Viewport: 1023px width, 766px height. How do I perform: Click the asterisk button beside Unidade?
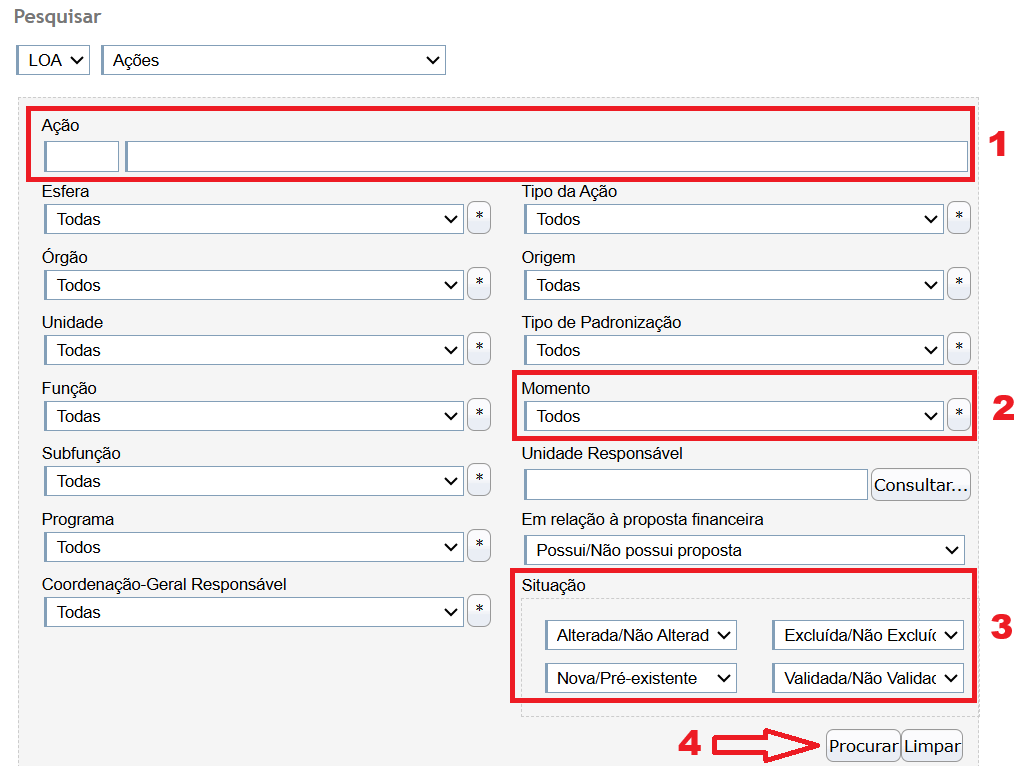click(479, 349)
